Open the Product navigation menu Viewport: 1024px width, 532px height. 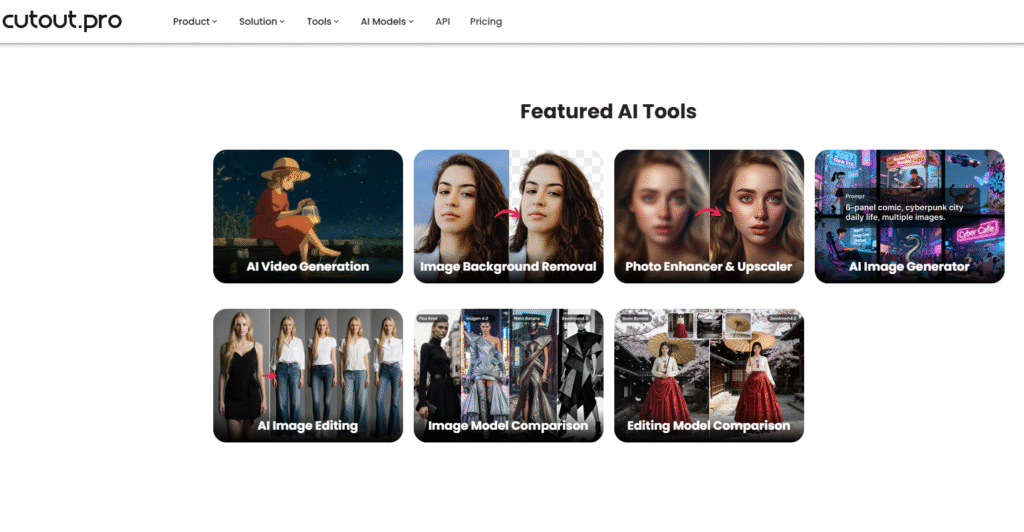tap(191, 22)
